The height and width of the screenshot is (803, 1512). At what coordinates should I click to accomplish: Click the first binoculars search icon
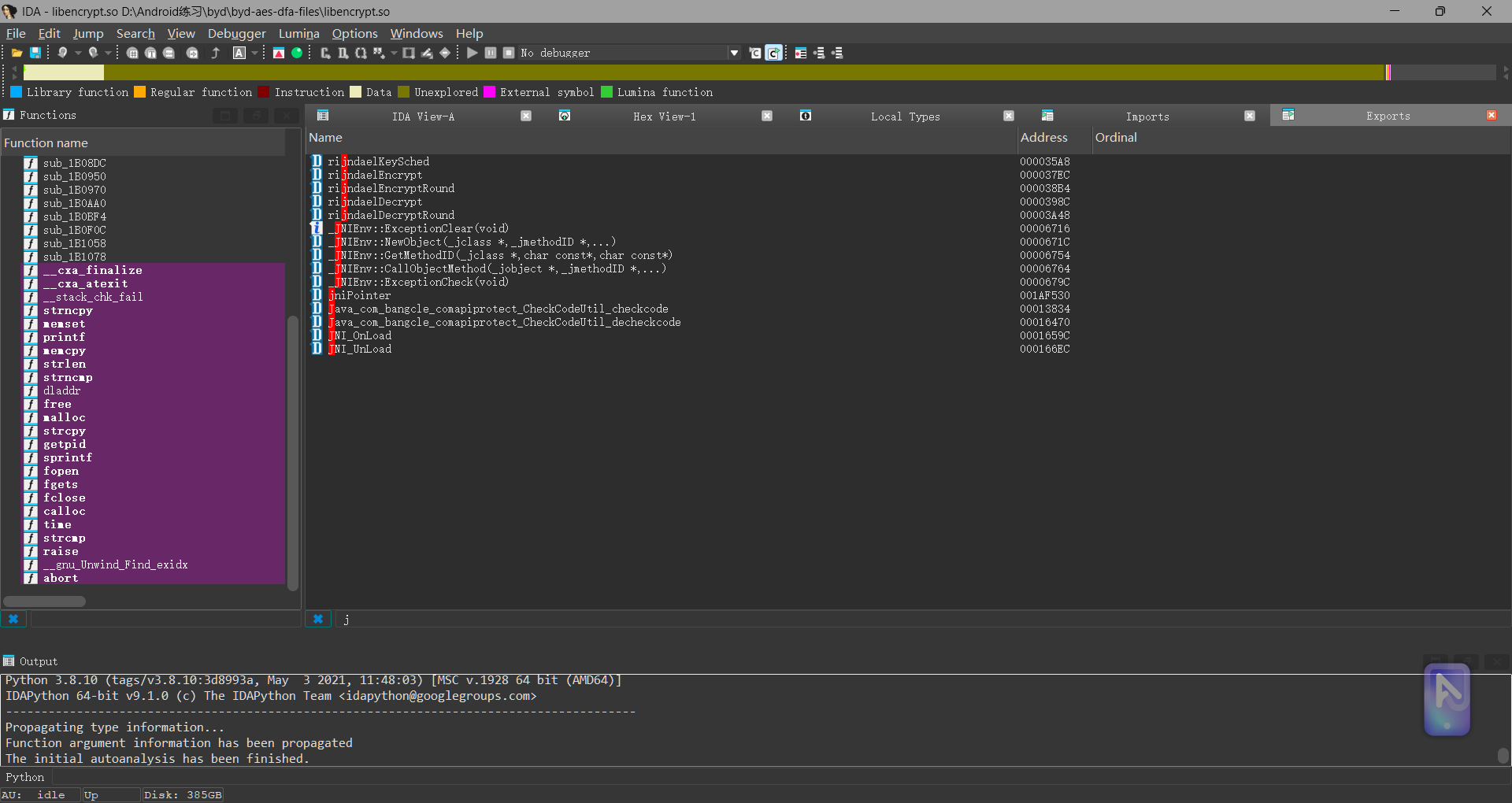click(x=132, y=53)
